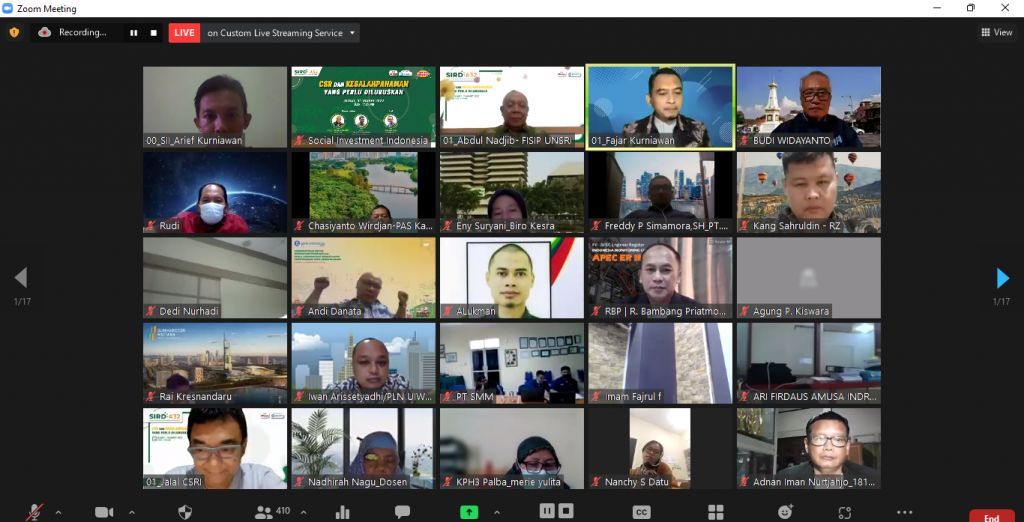This screenshot has width=1024, height=522.
Task: Click the red End meeting button
Action: 991,516
